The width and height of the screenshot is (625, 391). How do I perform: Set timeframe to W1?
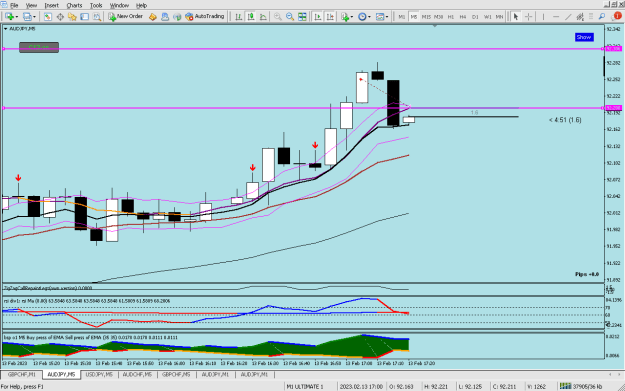(x=487, y=17)
